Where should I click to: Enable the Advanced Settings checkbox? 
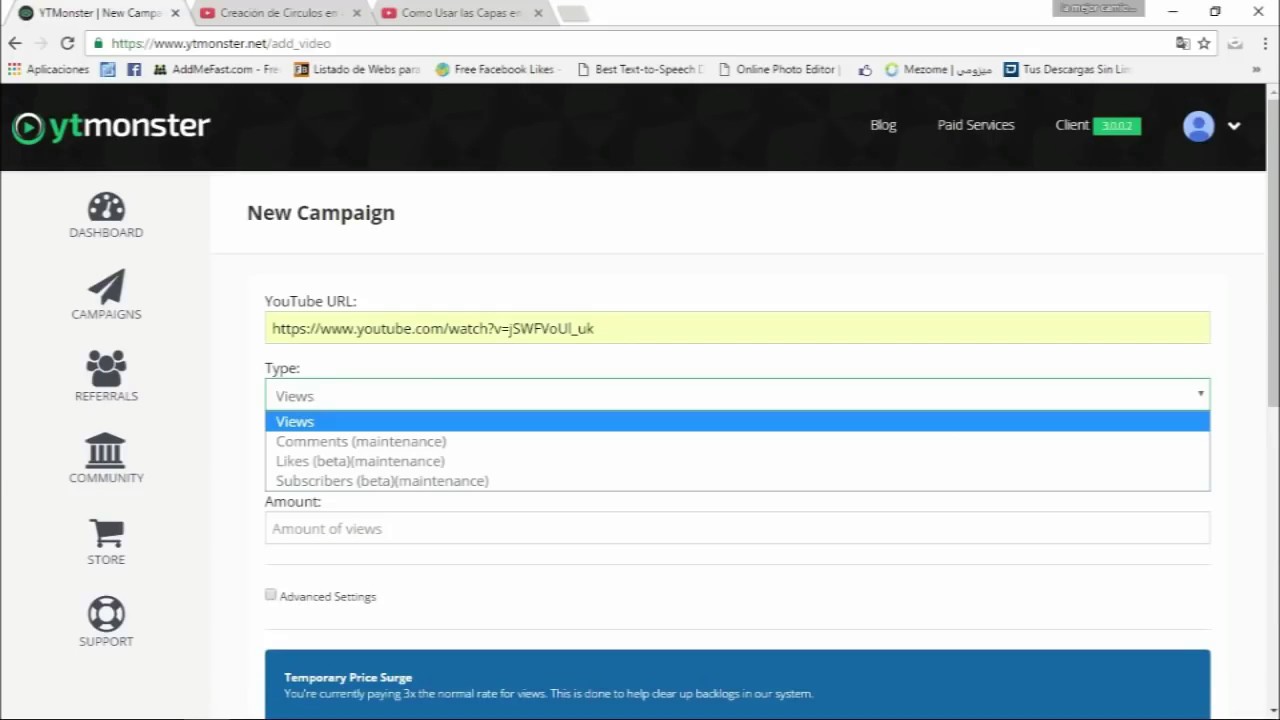pyautogui.click(x=270, y=595)
